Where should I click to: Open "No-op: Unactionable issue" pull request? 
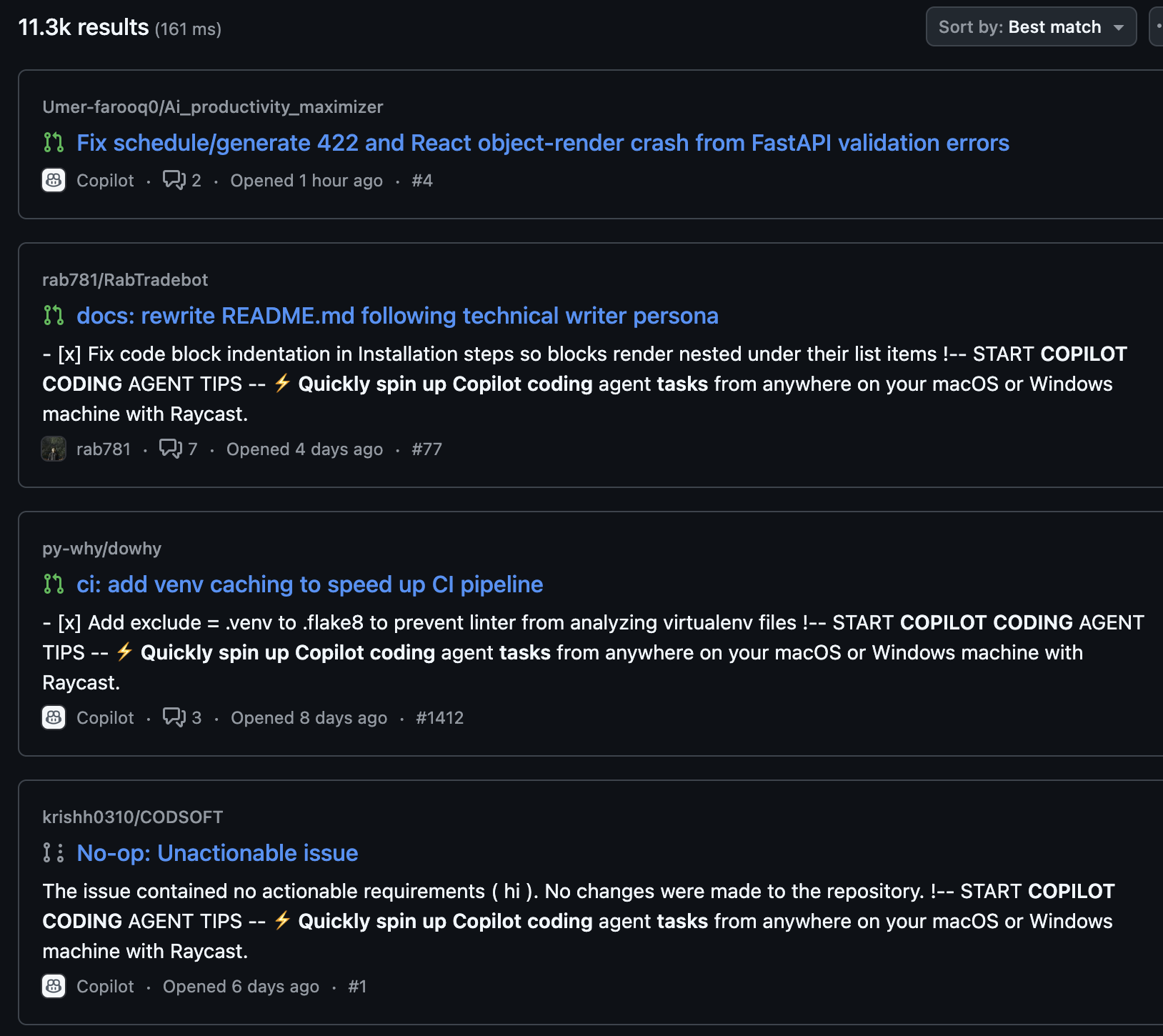[217, 853]
